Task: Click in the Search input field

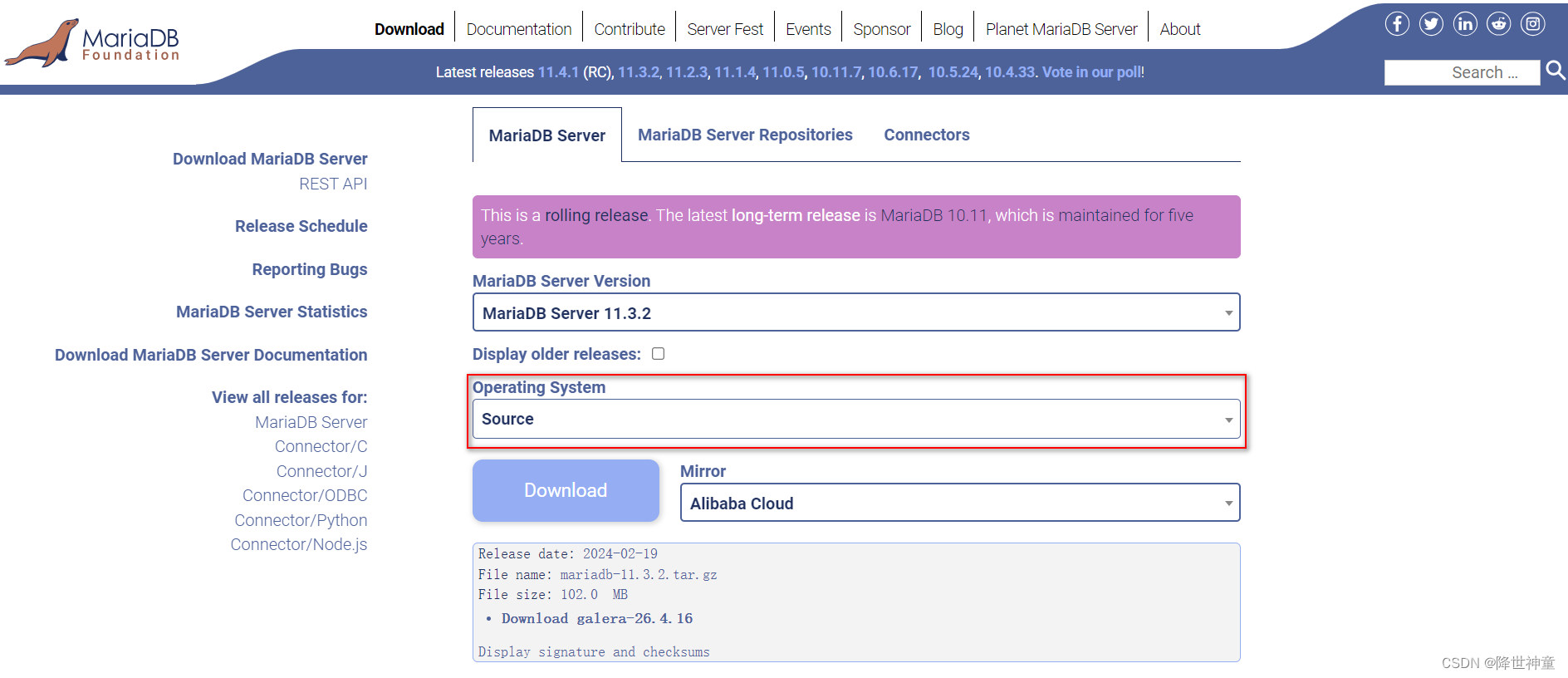Action: pos(1462,72)
